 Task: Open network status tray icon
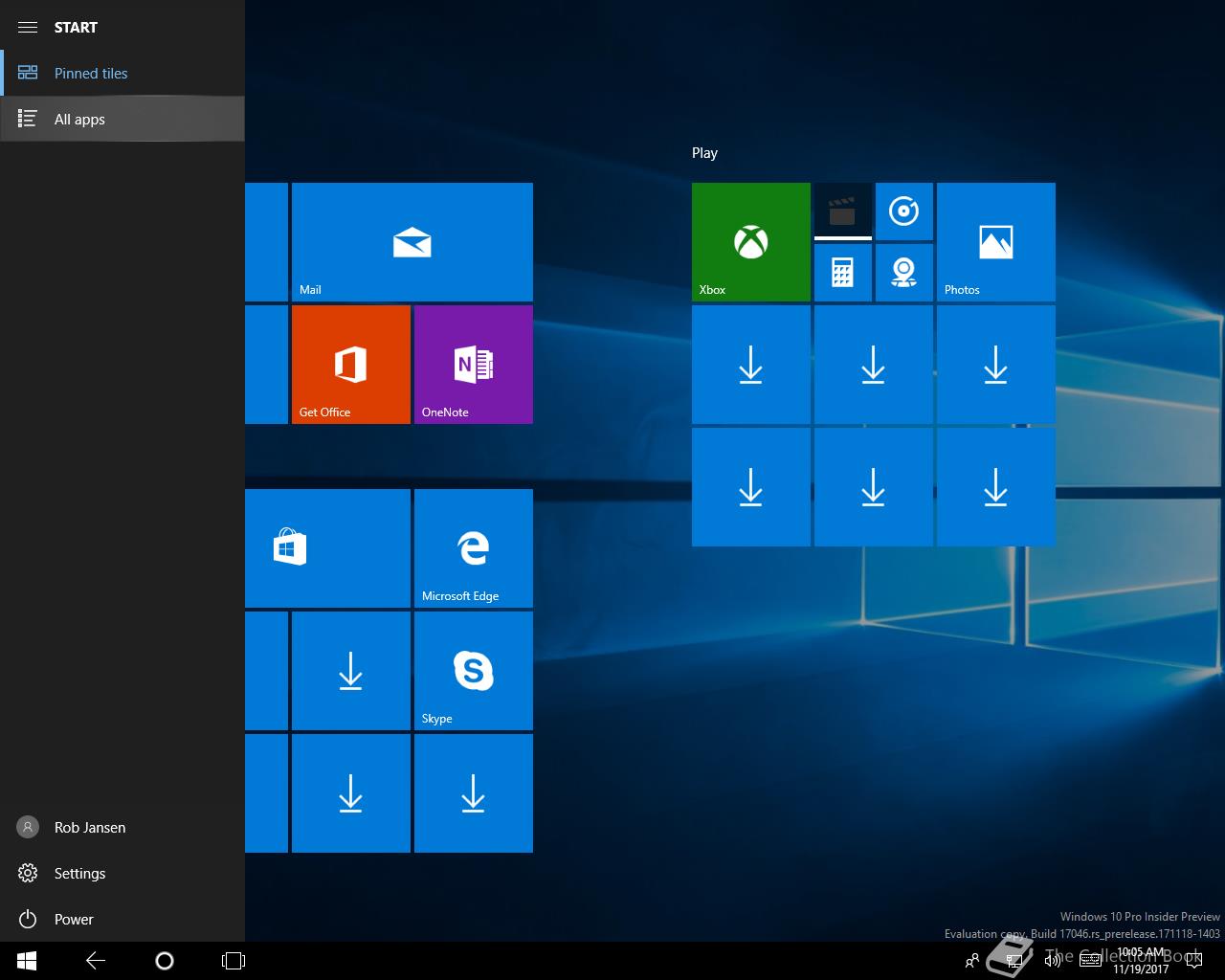point(1013,961)
